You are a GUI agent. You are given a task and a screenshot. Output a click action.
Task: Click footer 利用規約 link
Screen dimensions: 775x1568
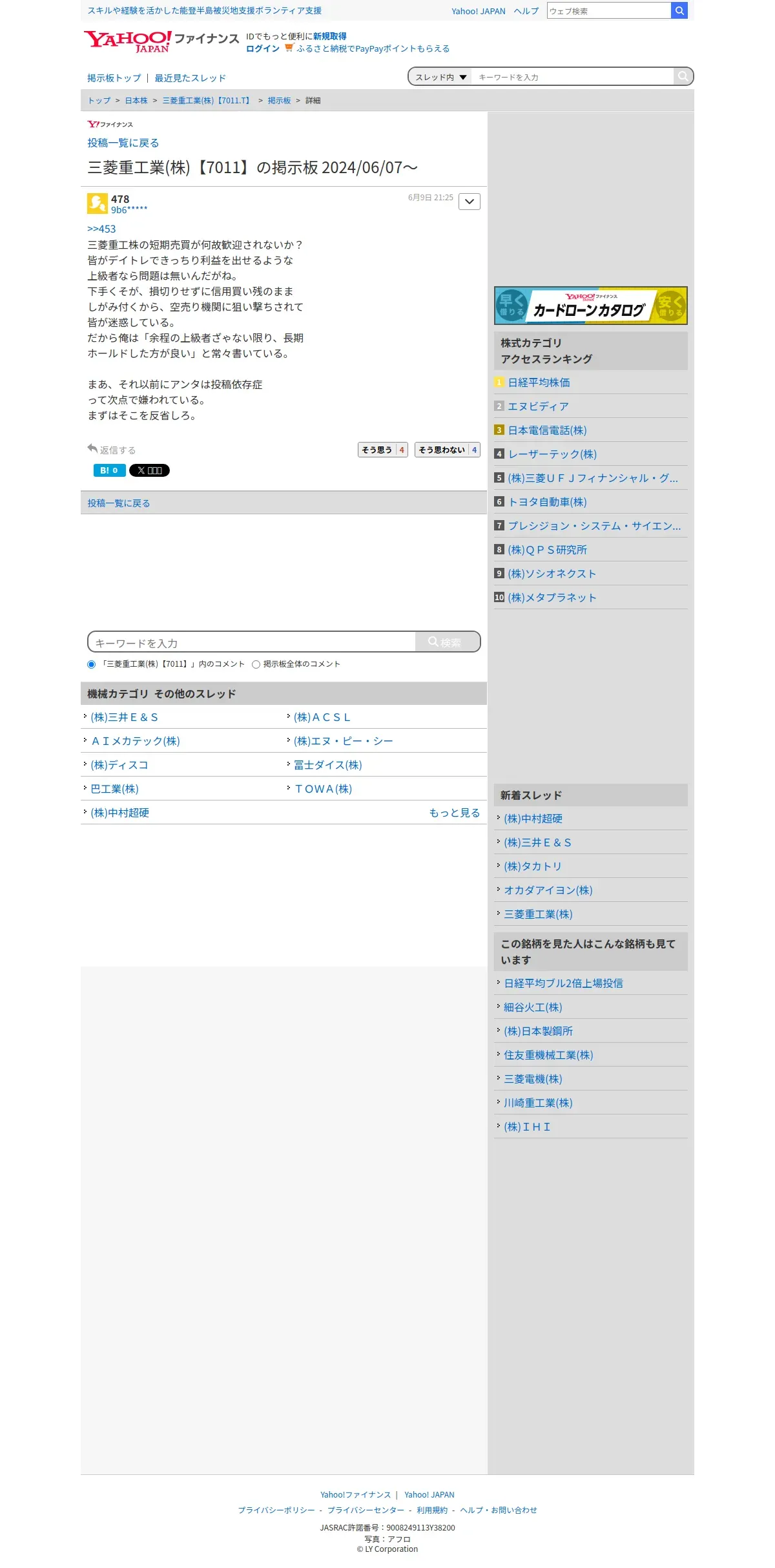[432, 1510]
